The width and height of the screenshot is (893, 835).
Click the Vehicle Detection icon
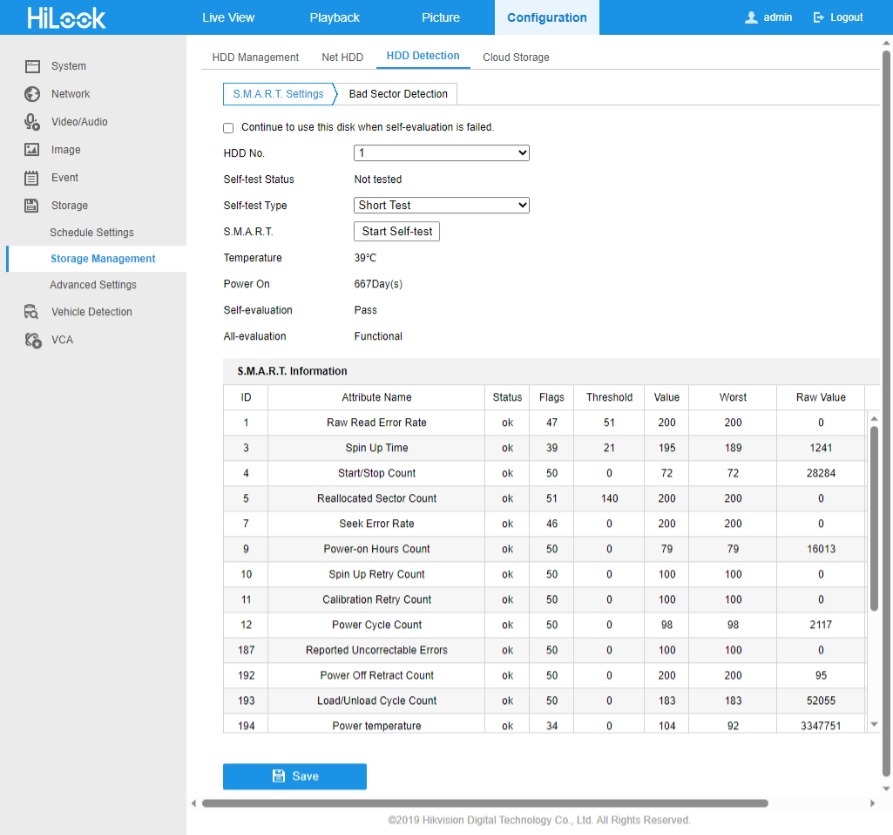(32, 312)
